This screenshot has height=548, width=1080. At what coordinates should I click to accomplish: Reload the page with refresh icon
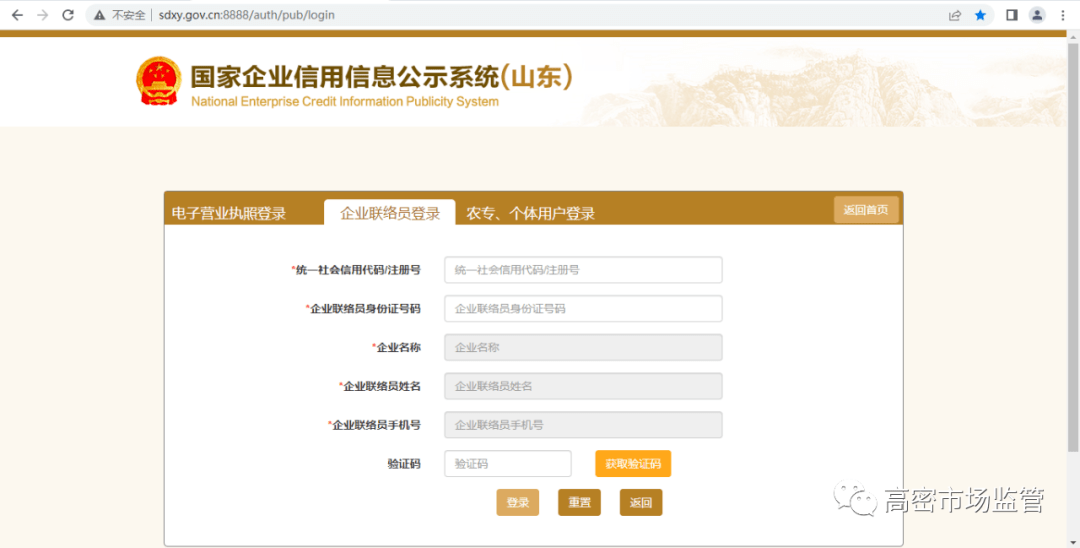(x=68, y=15)
